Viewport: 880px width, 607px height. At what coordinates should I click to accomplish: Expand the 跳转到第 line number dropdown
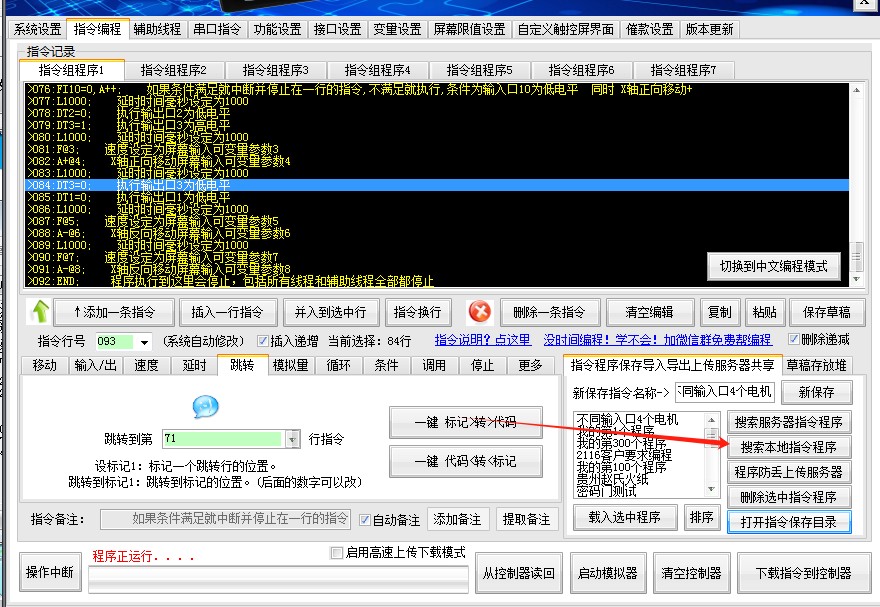[x=292, y=439]
